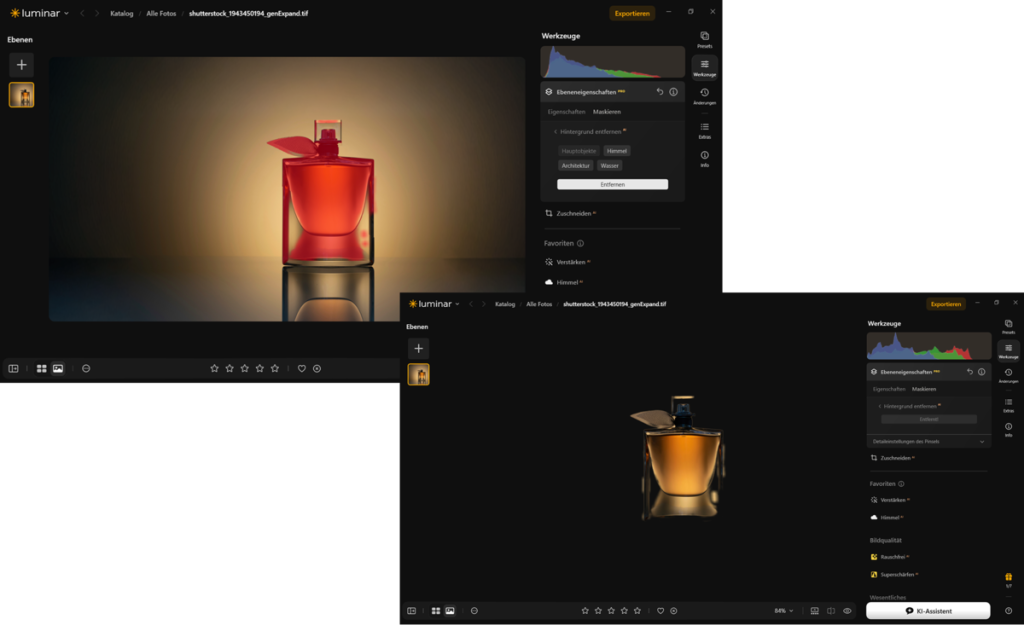Toggle the left sidebar panel in the front window
This screenshot has width=1024, height=625.
(411, 611)
